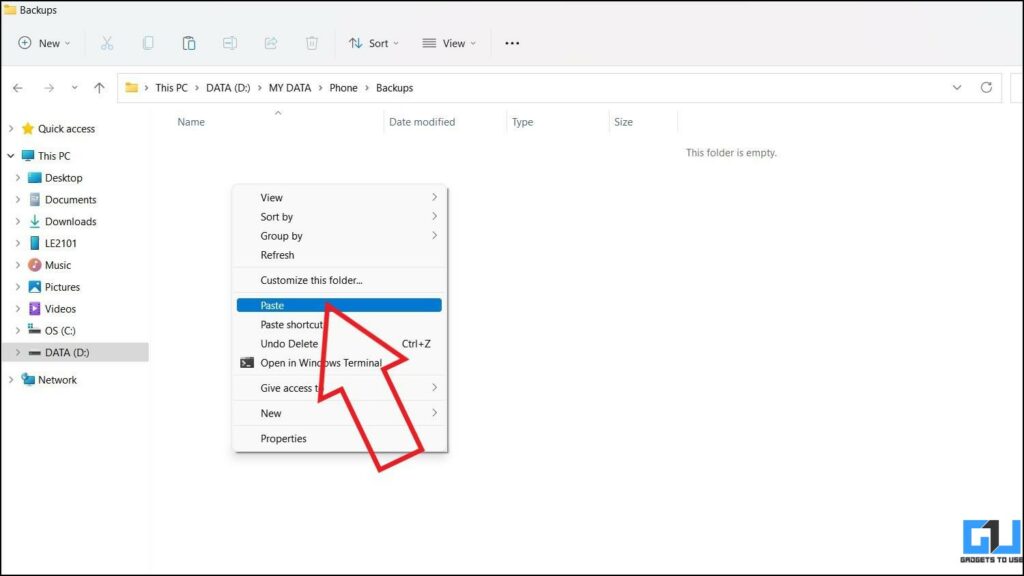The height and width of the screenshot is (576, 1024).
Task: Open the Sort dropdown
Action: 375,43
